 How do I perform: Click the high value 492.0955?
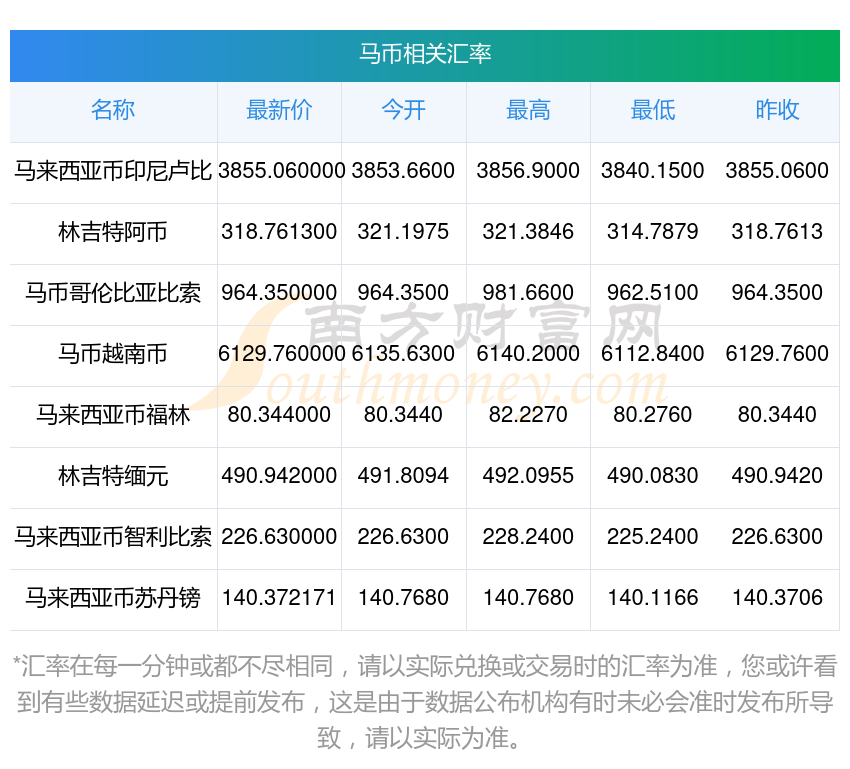(528, 476)
